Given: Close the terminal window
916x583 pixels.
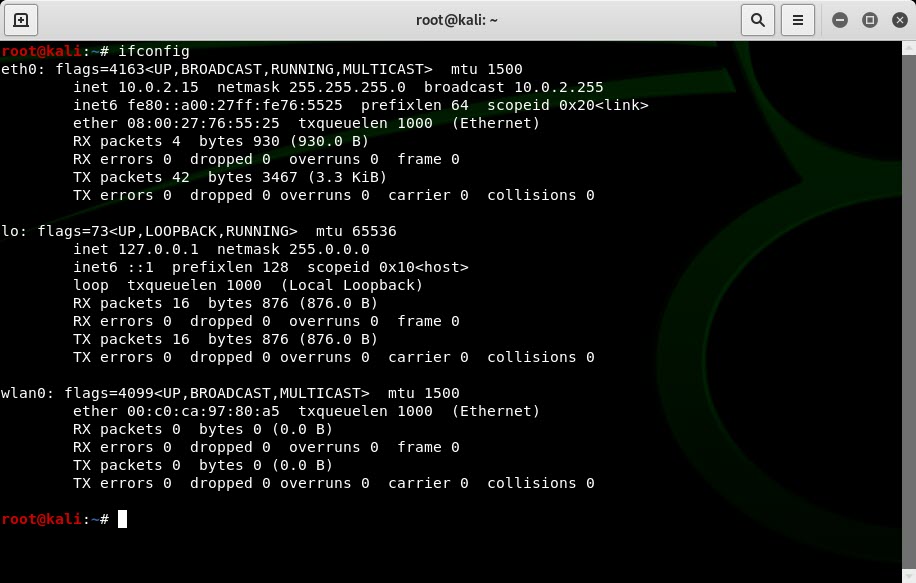Looking at the screenshot, I should pos(897,19).
